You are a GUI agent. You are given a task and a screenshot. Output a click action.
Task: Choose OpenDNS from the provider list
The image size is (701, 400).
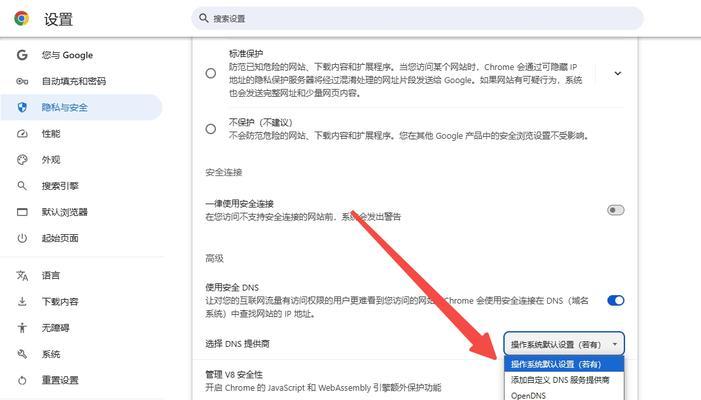coord(564,395)
